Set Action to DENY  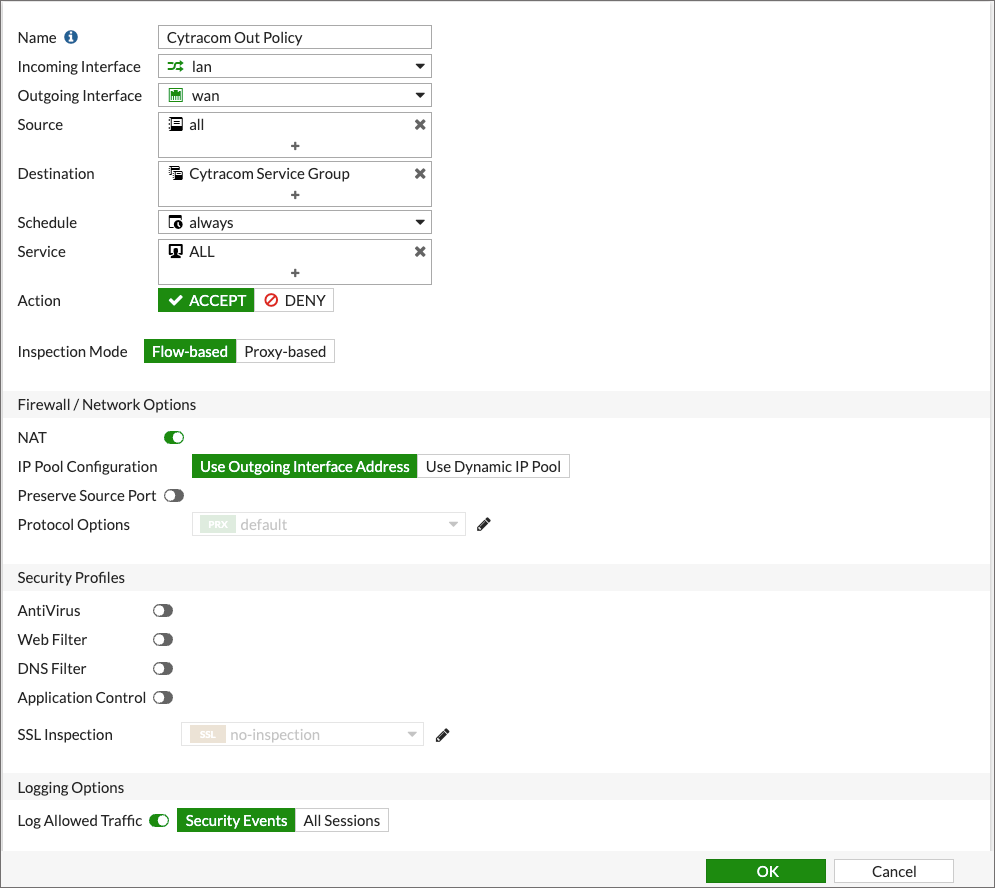click(x=294, y=301)
